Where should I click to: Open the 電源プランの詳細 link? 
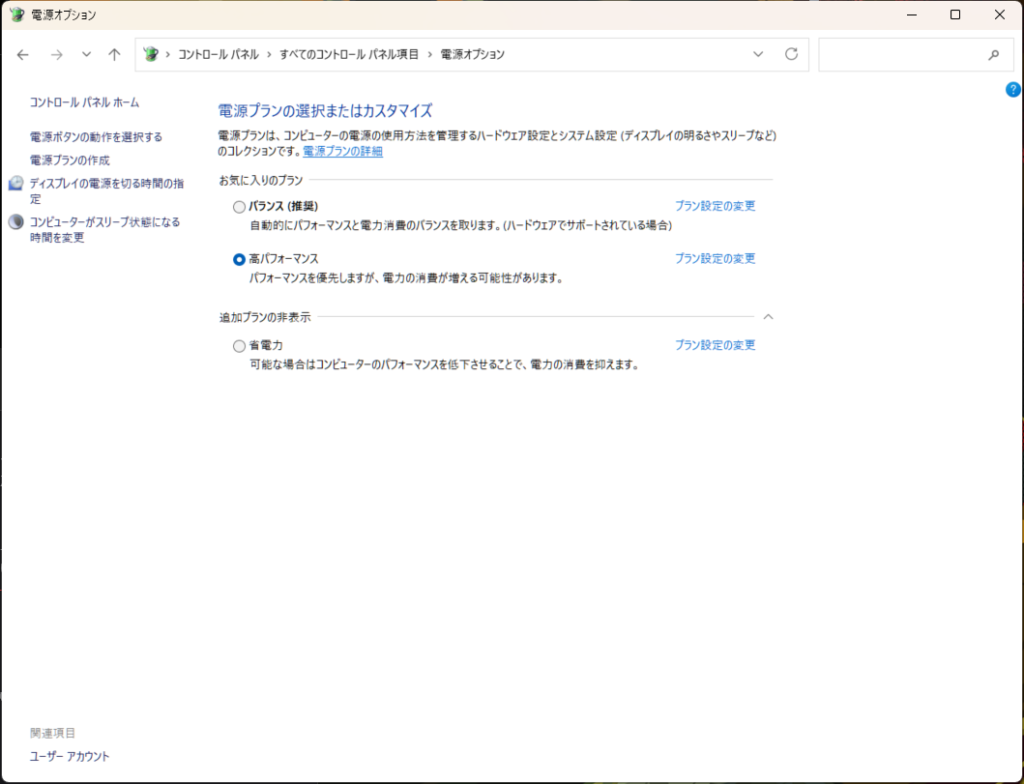point(342,151)
